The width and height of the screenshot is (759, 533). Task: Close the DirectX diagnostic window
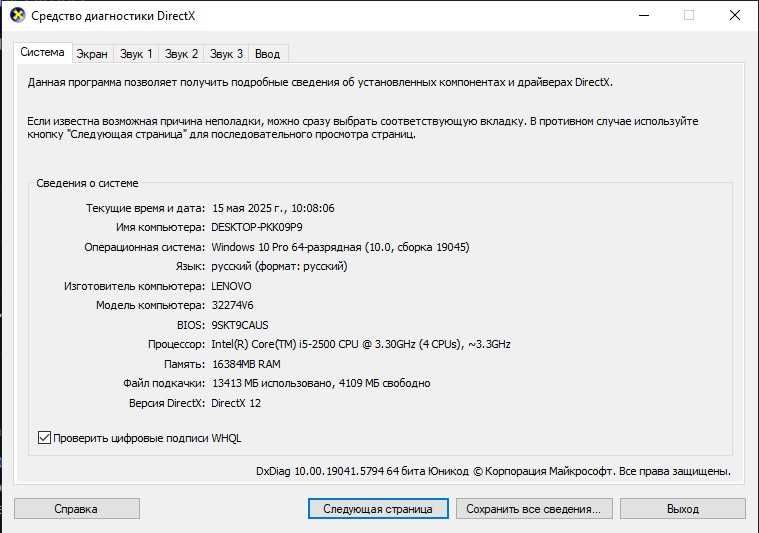[735, 15]
